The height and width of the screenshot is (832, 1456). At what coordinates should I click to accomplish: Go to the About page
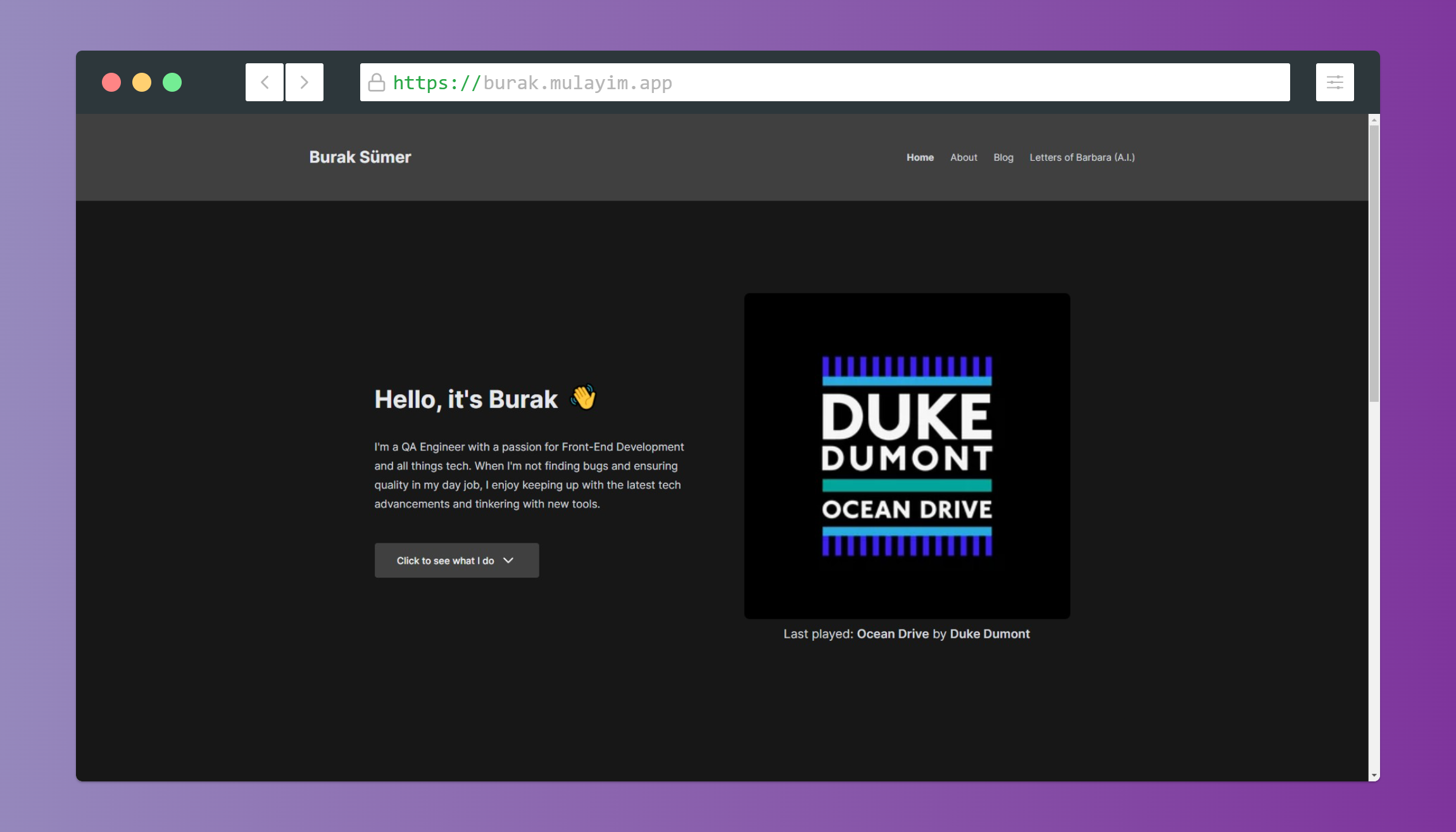pos(963,158)
